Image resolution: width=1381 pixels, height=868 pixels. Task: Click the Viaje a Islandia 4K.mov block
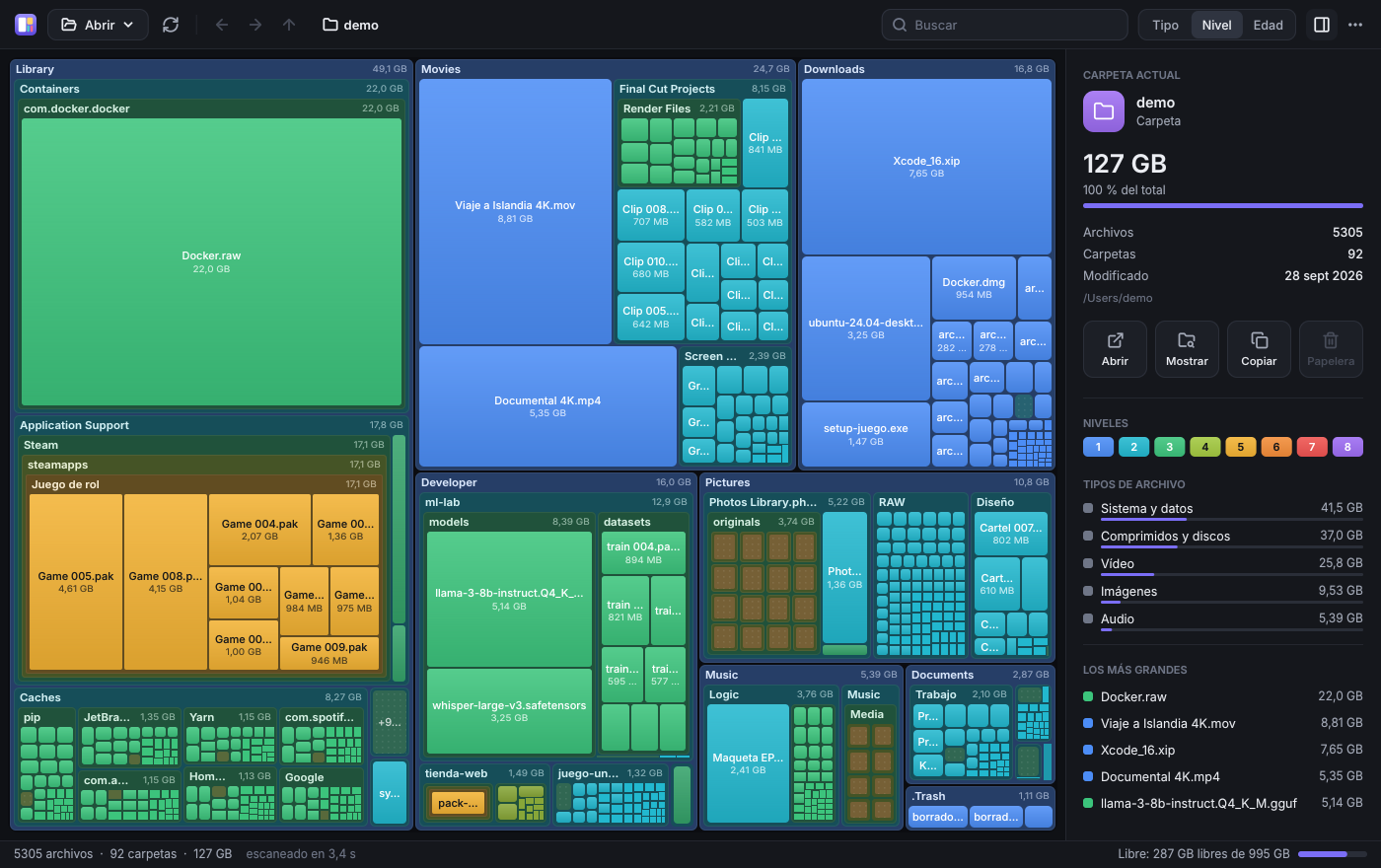coord(515,211)
